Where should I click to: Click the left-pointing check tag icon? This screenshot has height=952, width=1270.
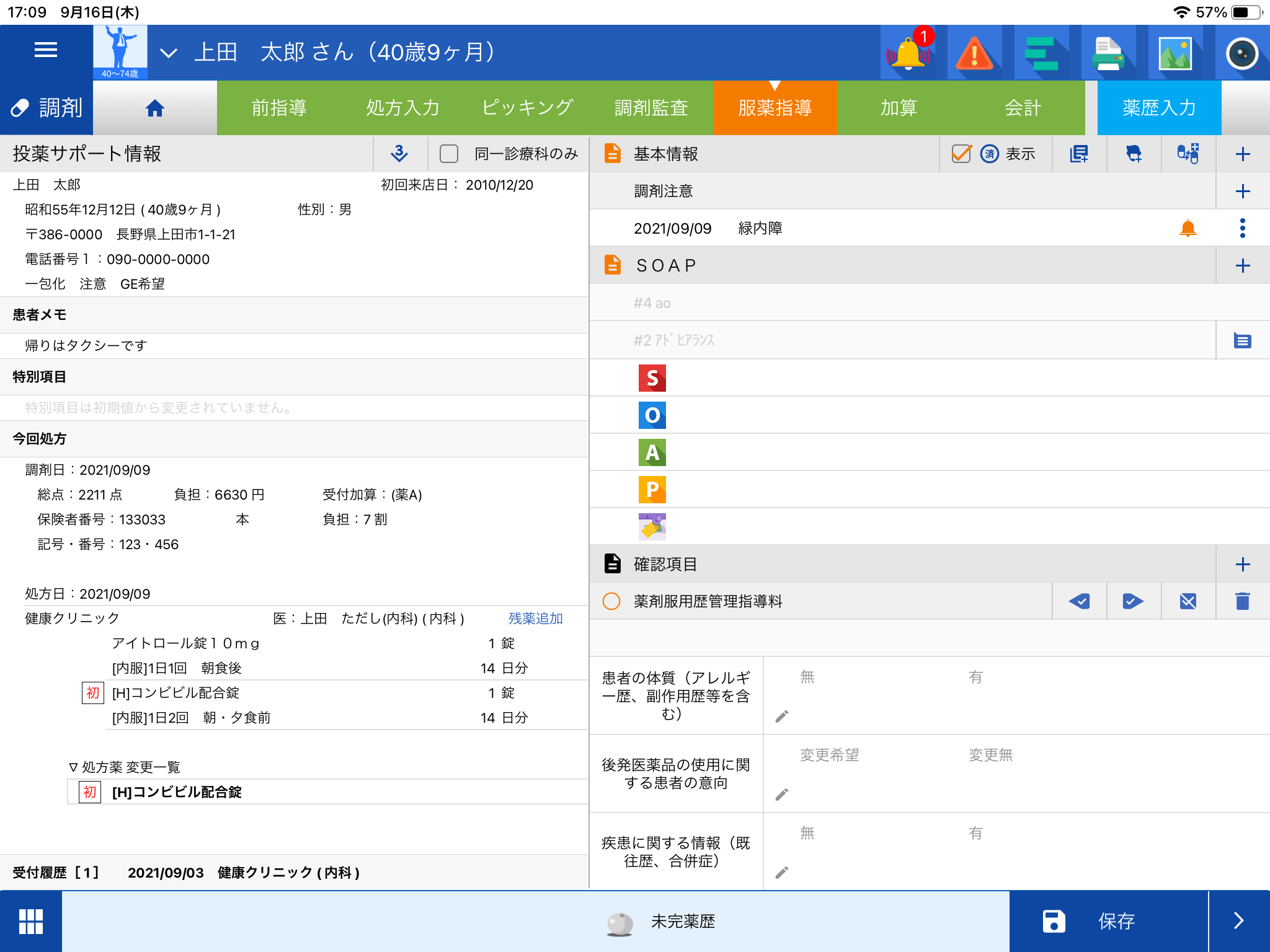click(x=1079, y=601)
